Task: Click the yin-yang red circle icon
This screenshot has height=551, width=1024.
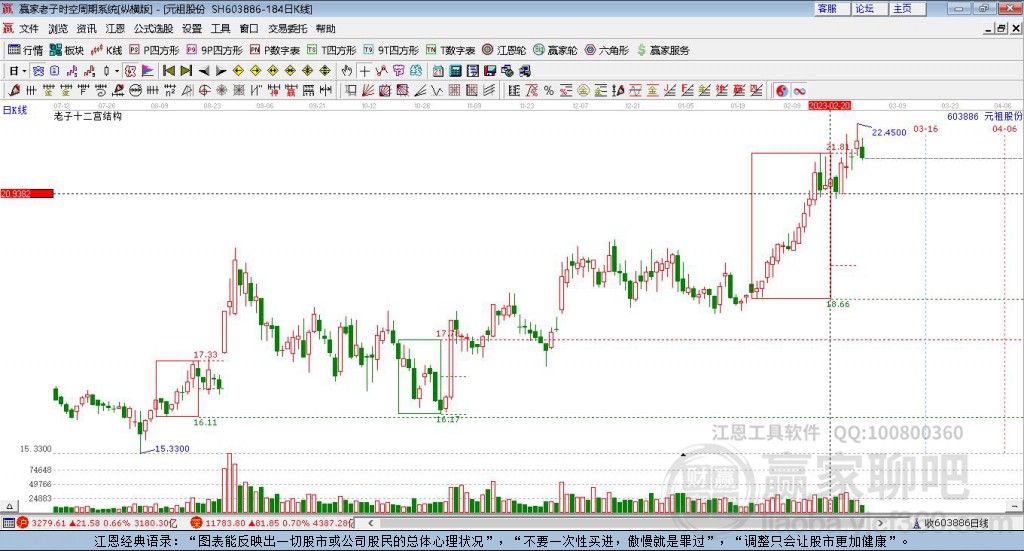Action: [x=782, y=91]
